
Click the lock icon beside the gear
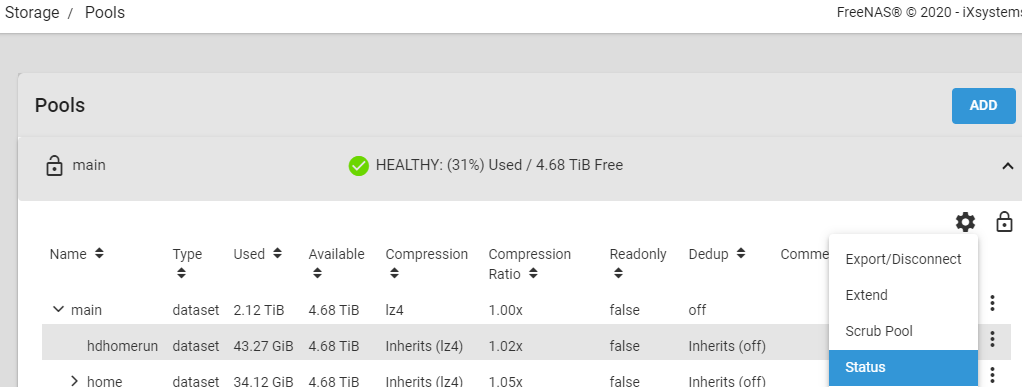click(x=1004, y=222)
